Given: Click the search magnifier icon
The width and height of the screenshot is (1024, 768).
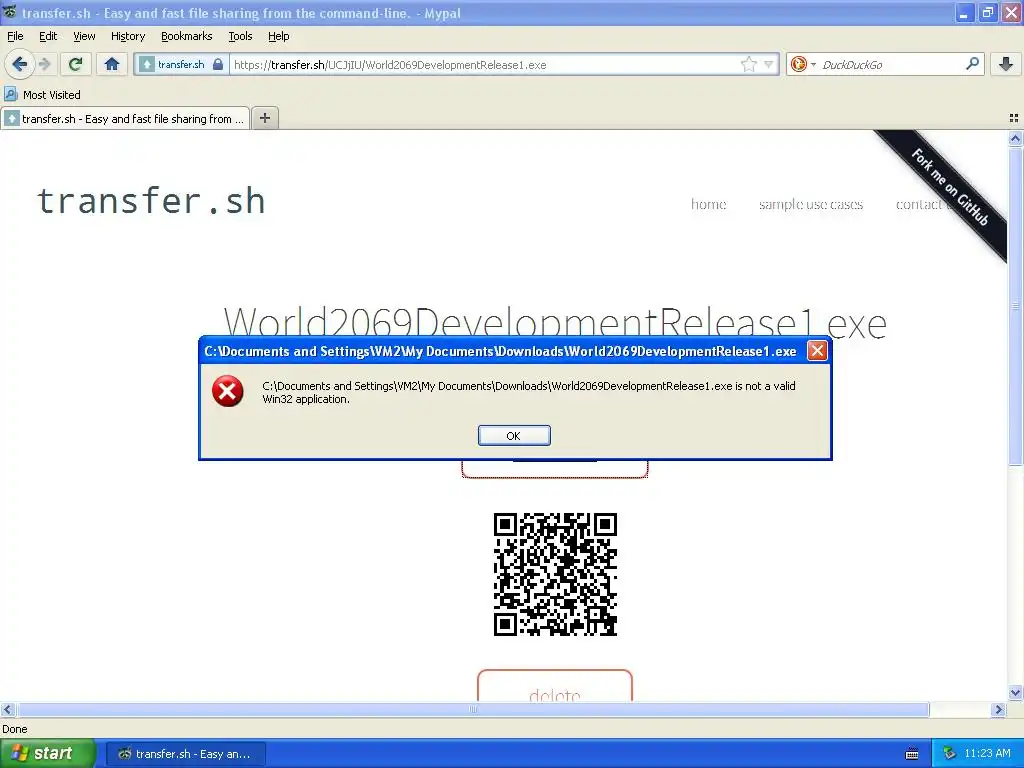Looking at the screenshot, I should point(972,64).
